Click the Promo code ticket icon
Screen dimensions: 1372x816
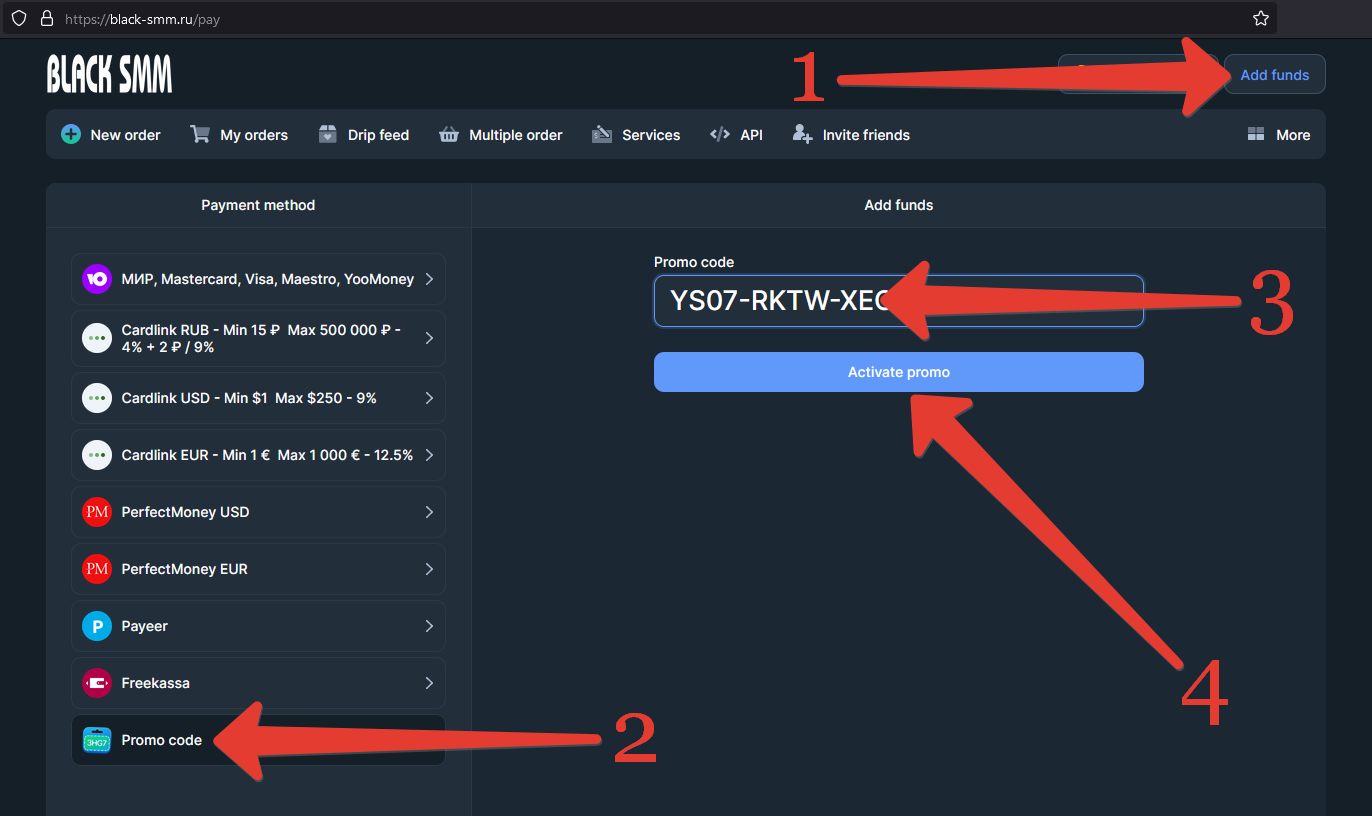[97, 740]
